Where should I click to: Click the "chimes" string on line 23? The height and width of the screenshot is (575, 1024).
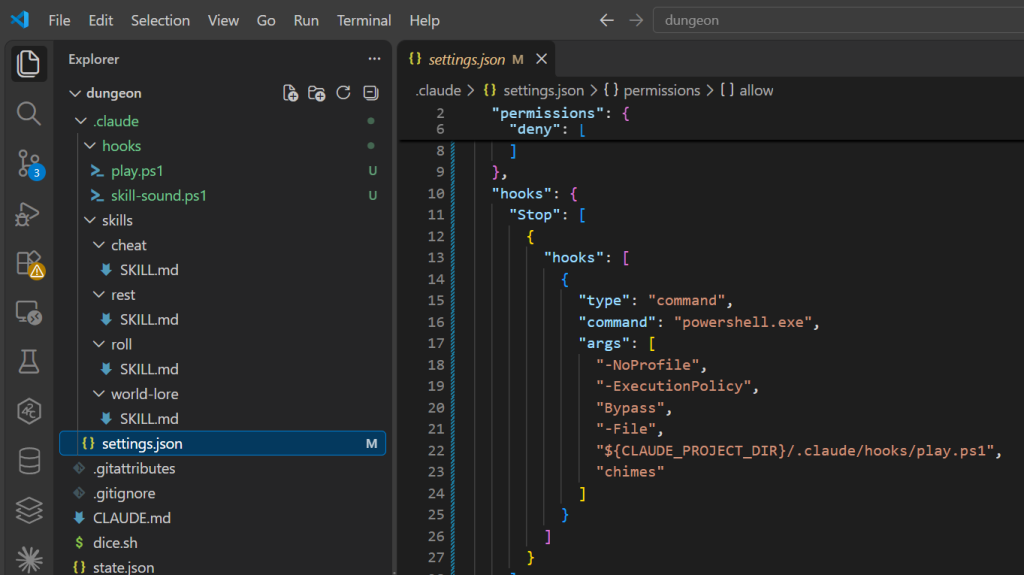pos(630,472)
